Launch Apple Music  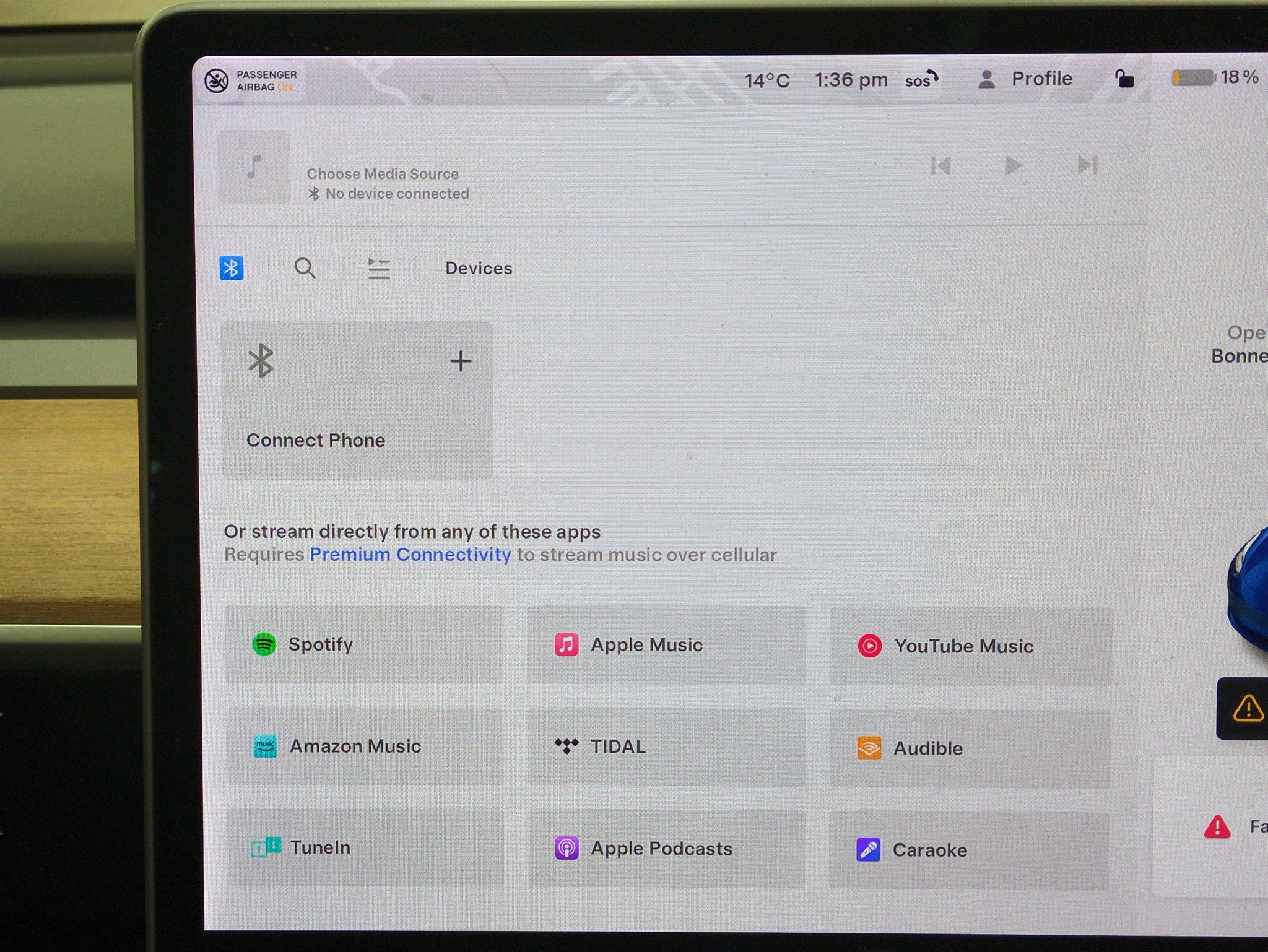point(666,645)
